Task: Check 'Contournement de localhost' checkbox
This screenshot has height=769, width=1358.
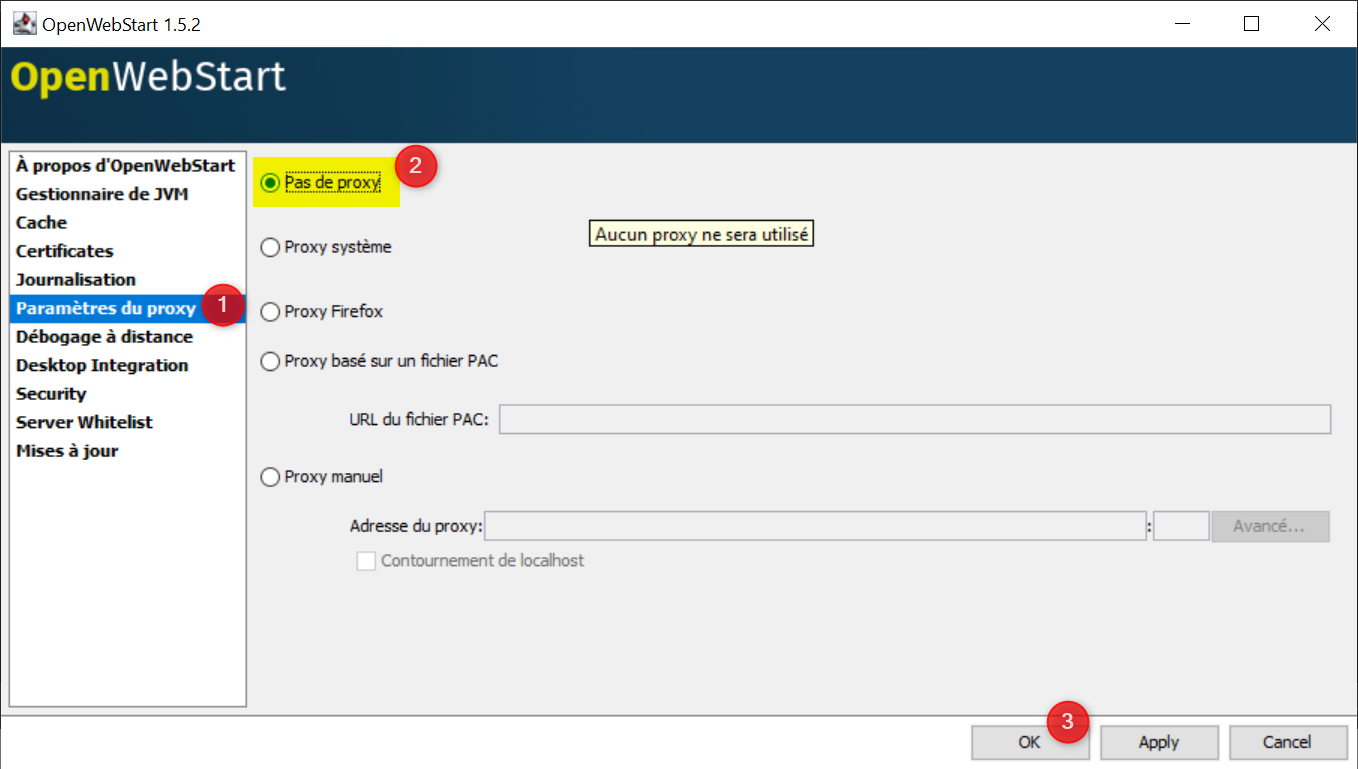Action: pos(366,561)
